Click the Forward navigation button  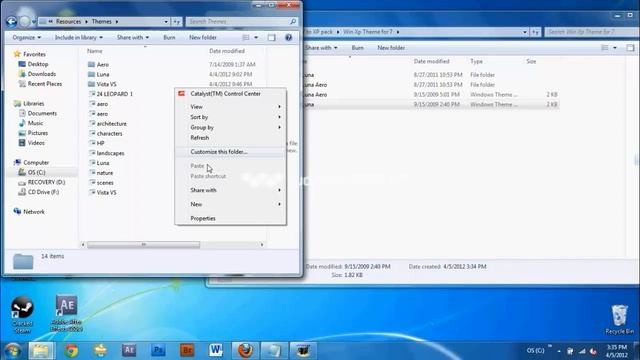[25, 21]
